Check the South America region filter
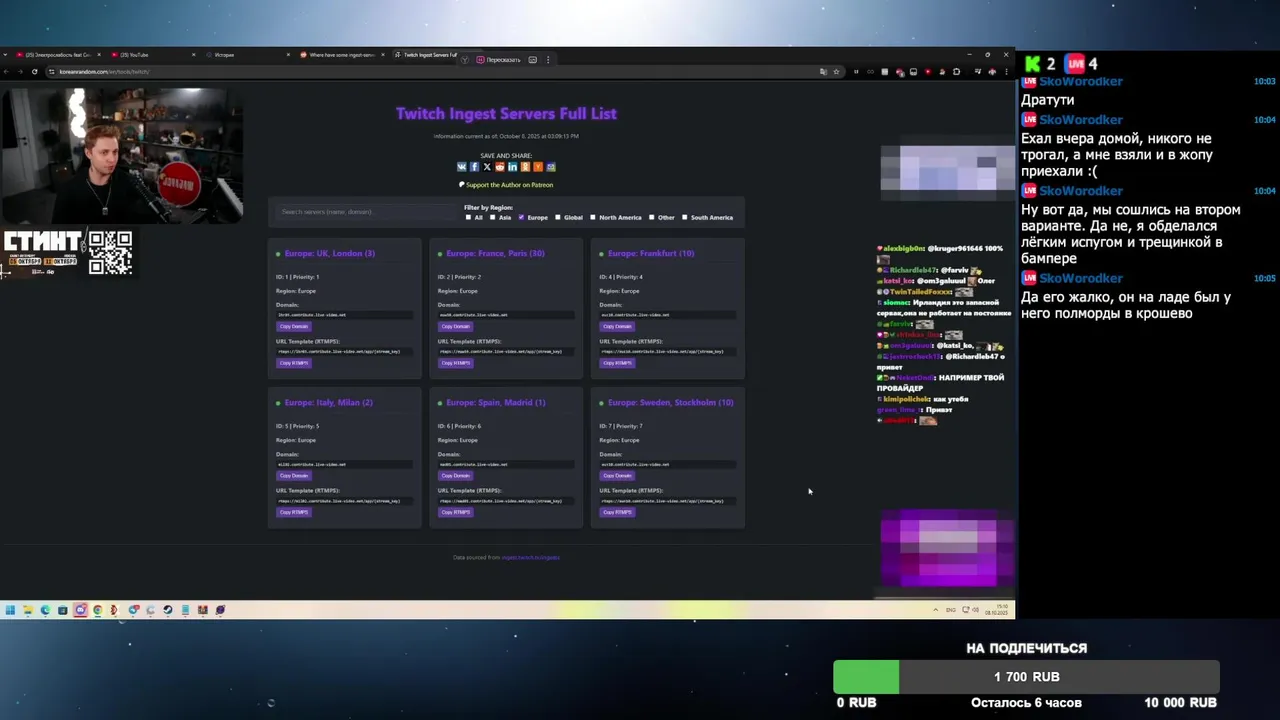The image size is (1280, 720). click(x=685, y=217)
